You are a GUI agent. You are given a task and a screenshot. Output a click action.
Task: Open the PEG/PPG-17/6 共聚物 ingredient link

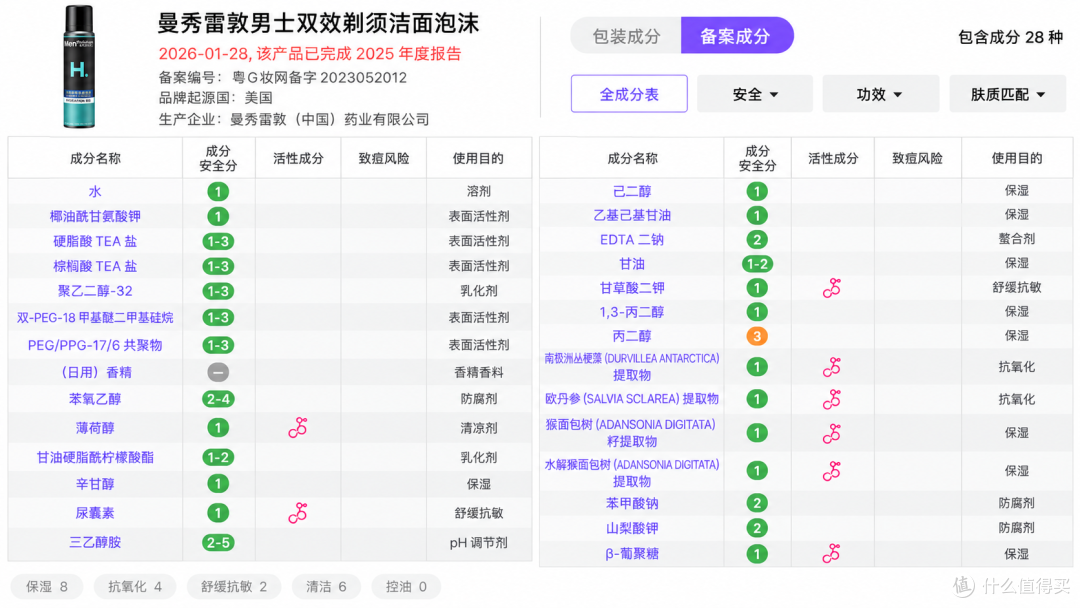[x=95, y=345]
